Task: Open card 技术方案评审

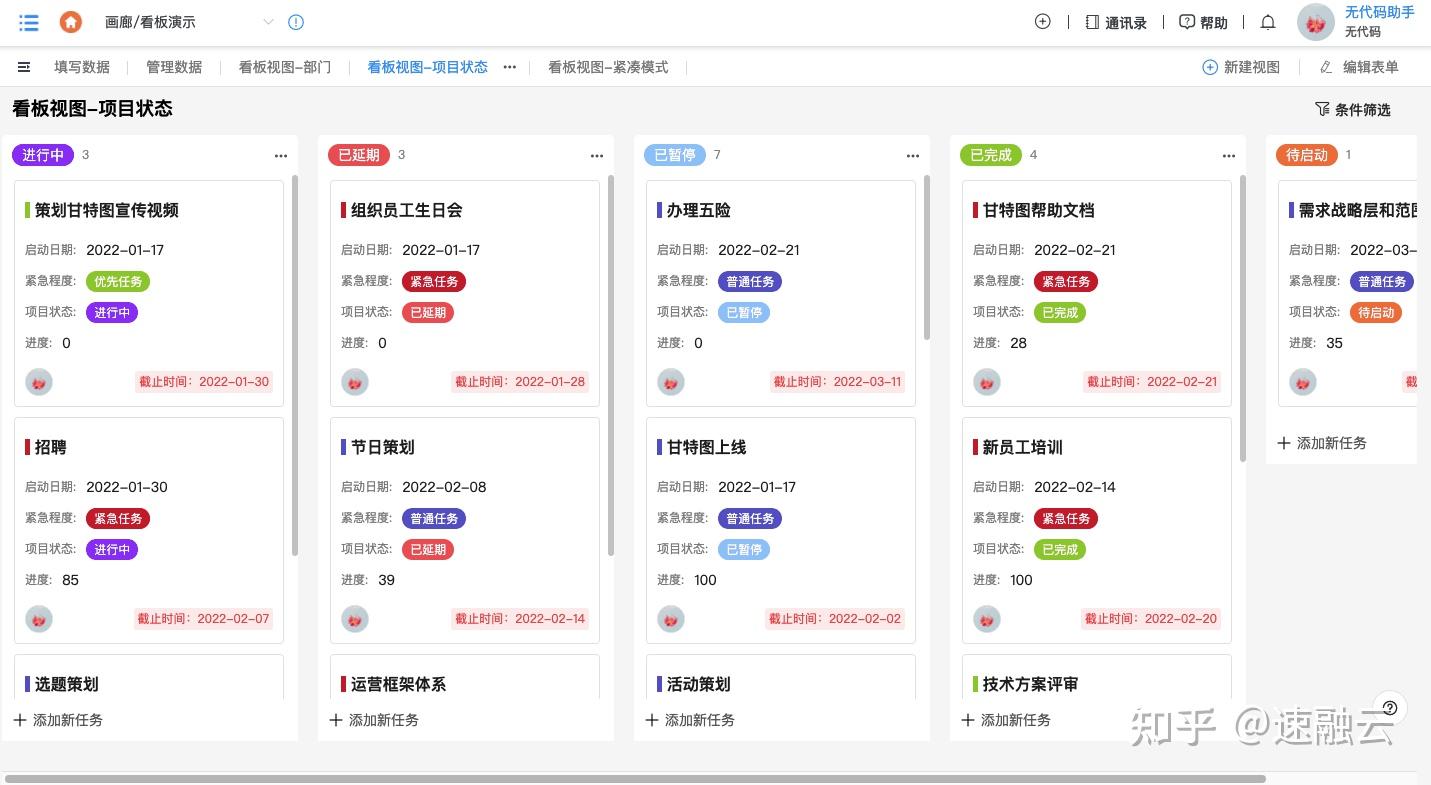Action: [1097, 678]
